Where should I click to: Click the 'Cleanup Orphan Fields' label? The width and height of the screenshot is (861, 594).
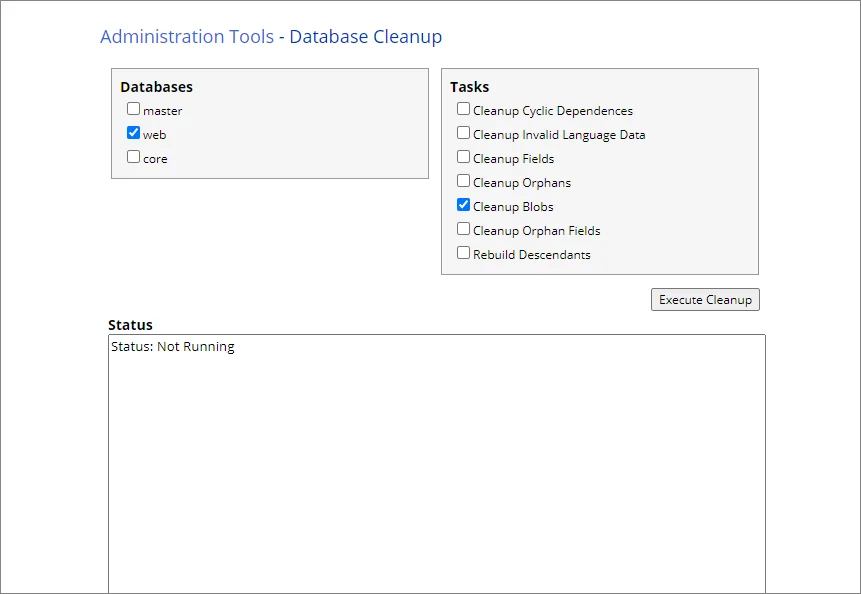[x=536, y=231]
